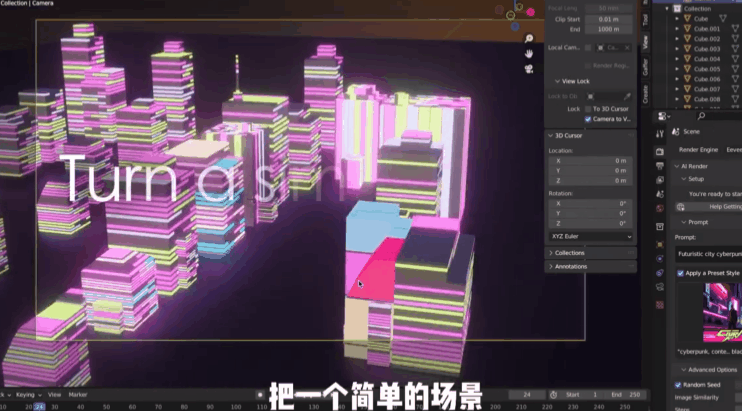Click Cube.003 modifier triangle icon at right
The height and width of the screenshot is (411, 742).
(x=735, y=49)
